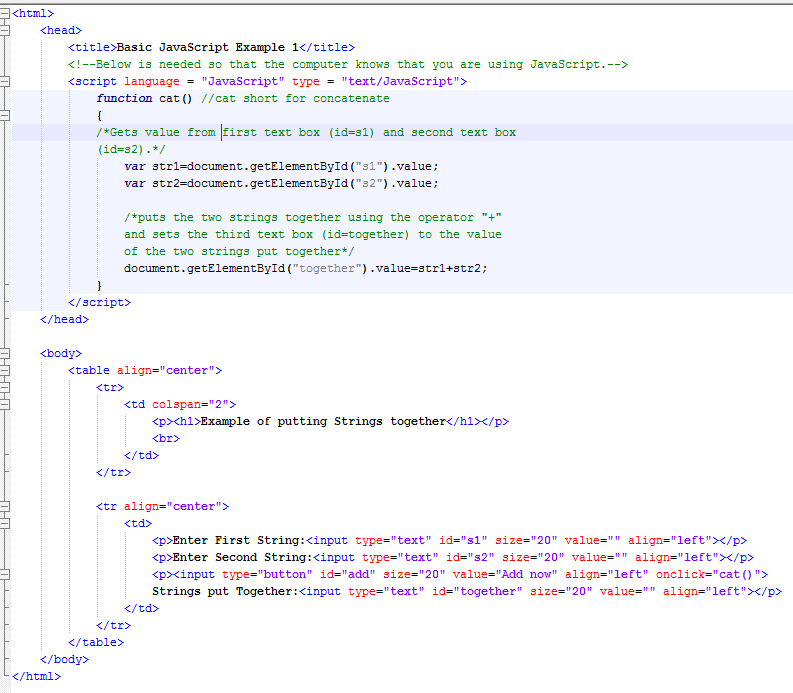
Task: Click the closing "}" brace of the function
Action: point(99,286)
